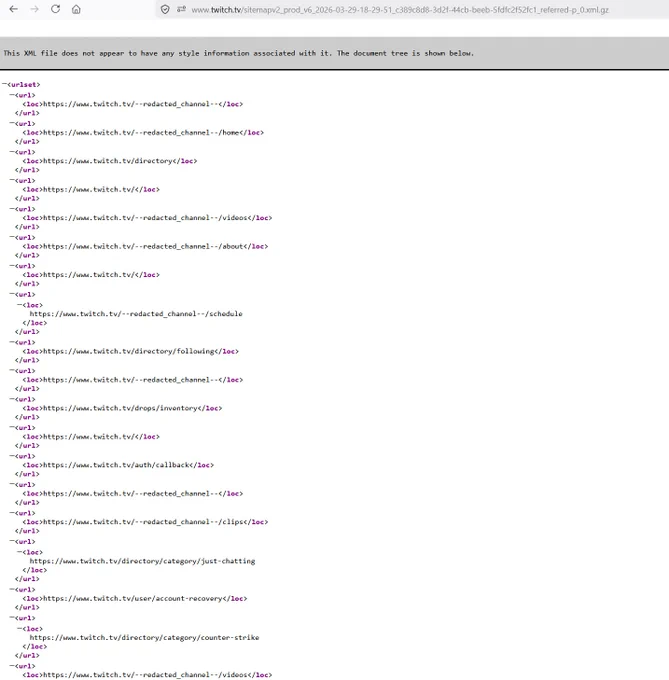Collapse the loc node for just-chatting URL
Viewport: 669px width, 680px height.
click(x=20, y=552)
